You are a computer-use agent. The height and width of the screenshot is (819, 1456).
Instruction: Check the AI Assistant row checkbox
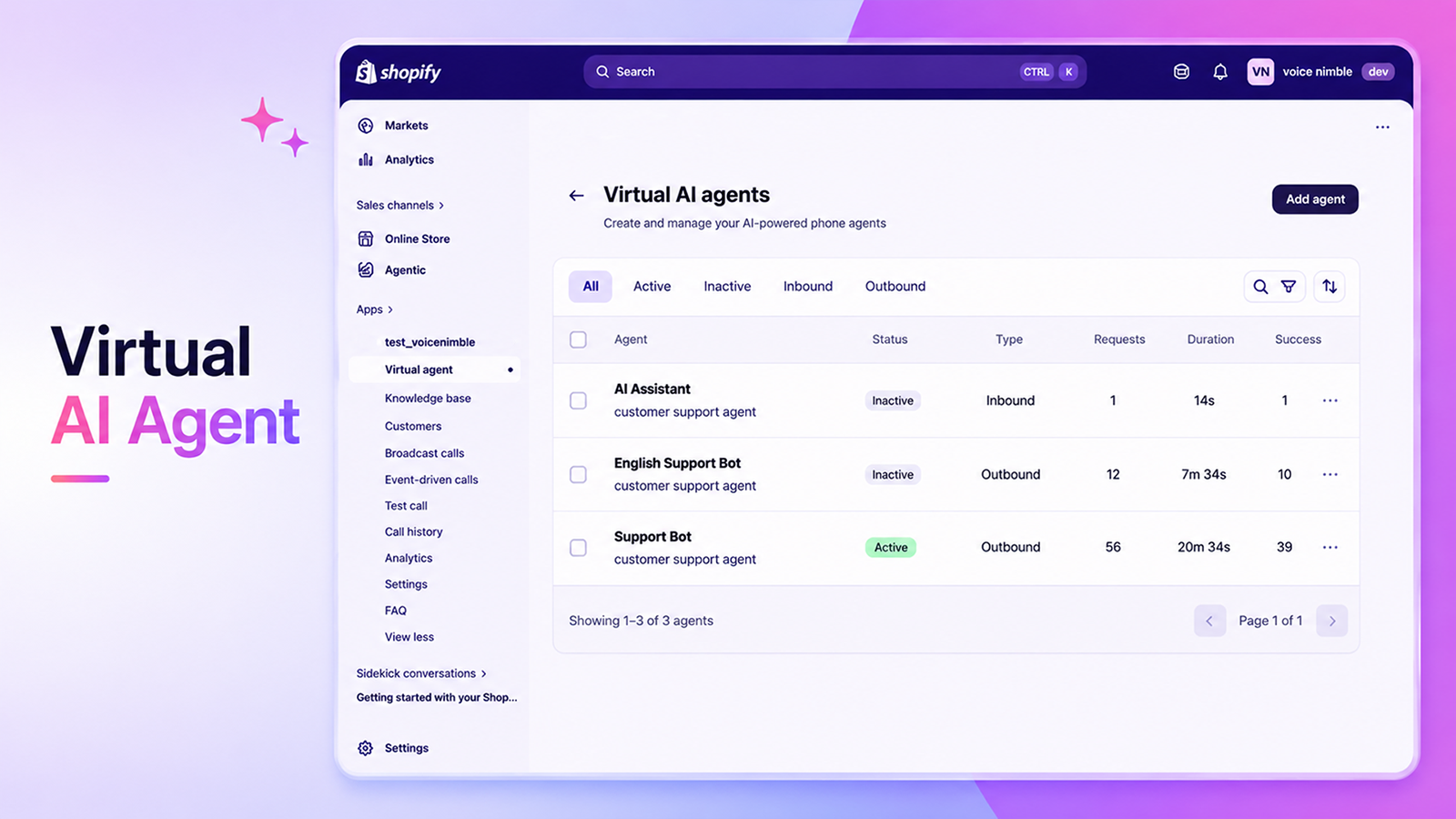(x=578, y=400)
